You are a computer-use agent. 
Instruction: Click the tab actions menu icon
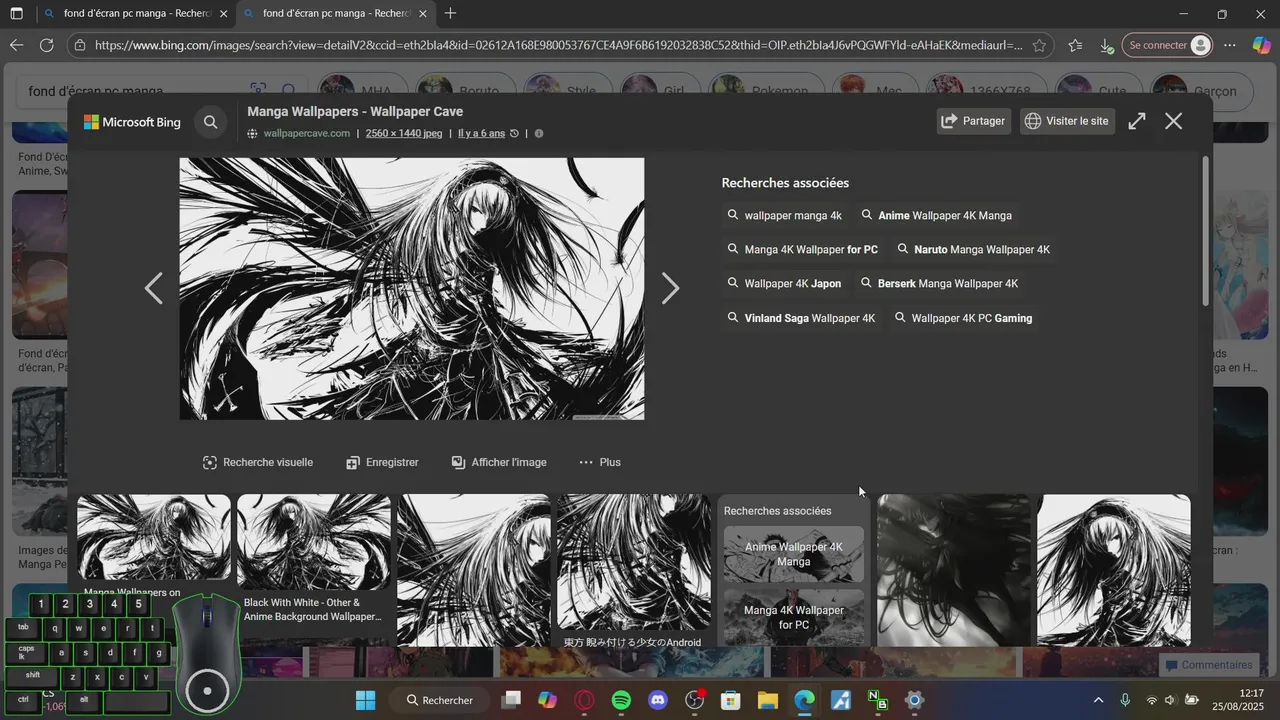click(16, 14)
